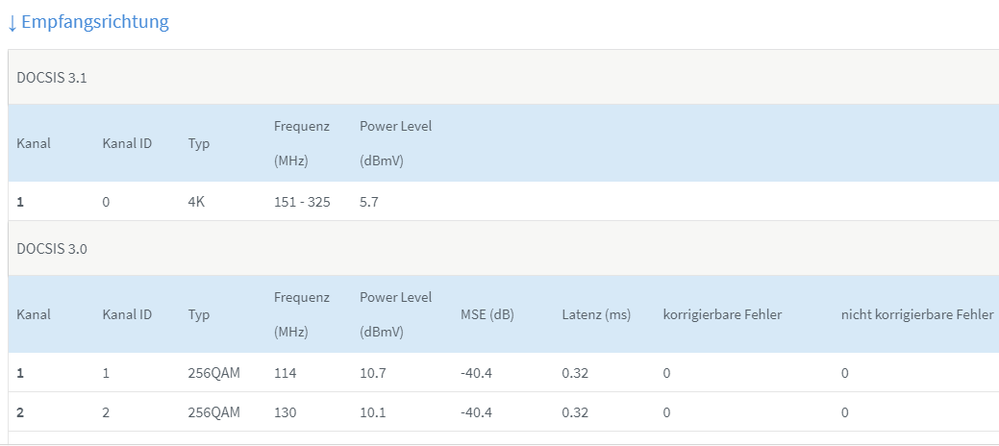Screen dimensions: 999x446
Task: Select the 10.7 power level cell
Action: coord(372,373)
